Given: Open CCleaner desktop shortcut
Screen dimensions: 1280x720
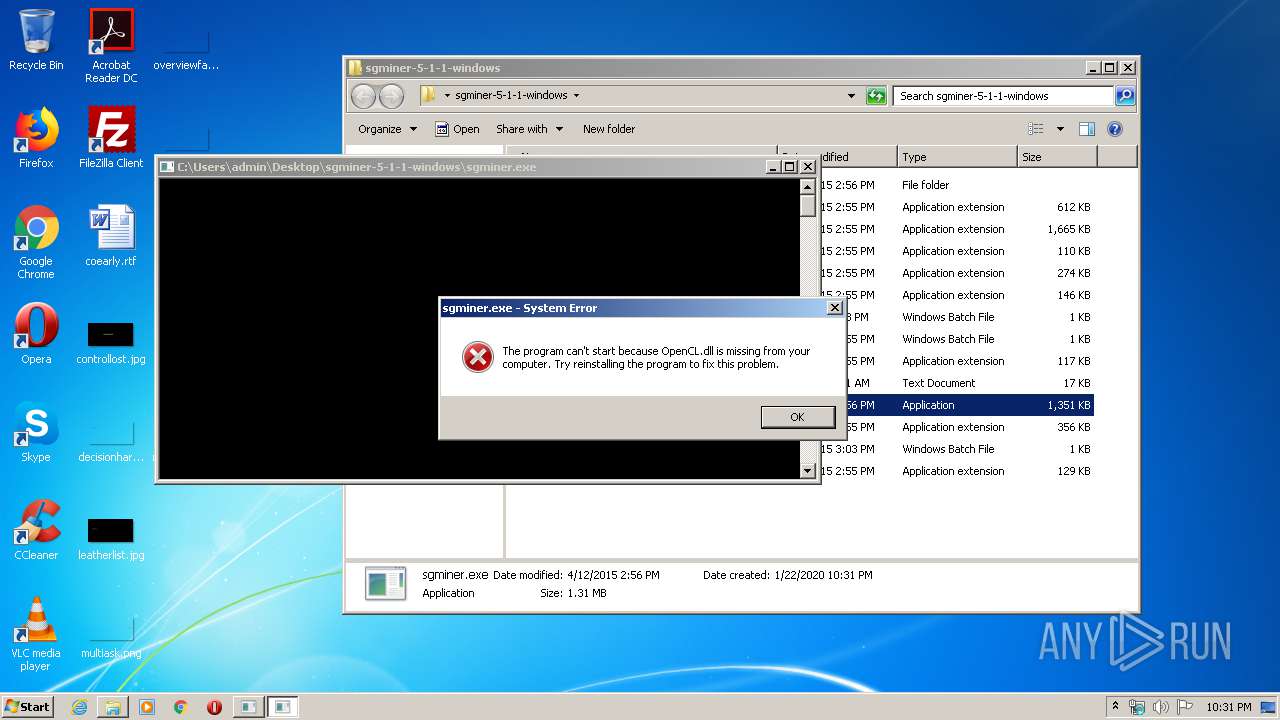Looking at the screenshot, I should [36, 530].
